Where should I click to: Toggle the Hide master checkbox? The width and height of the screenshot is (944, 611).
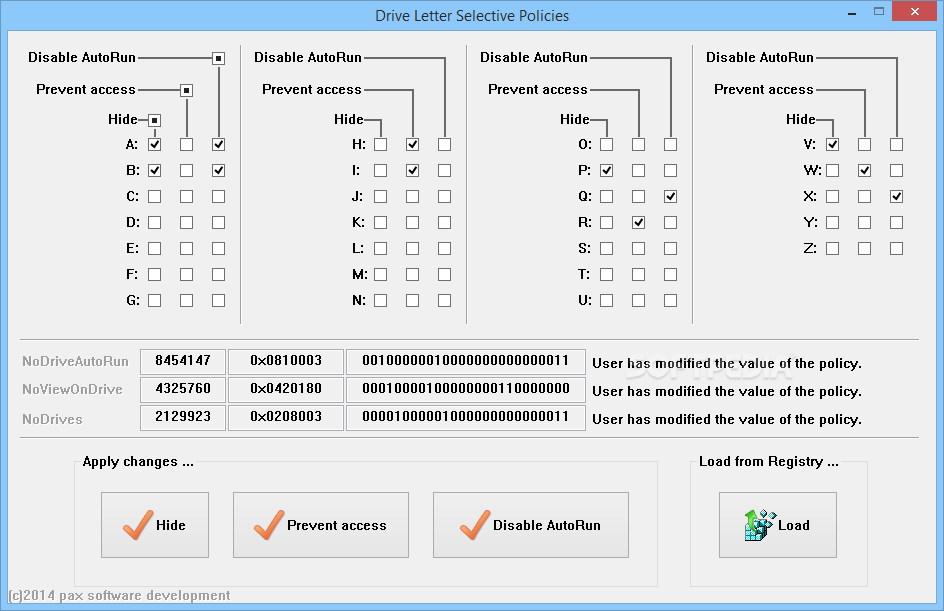(x=155, y=120)
